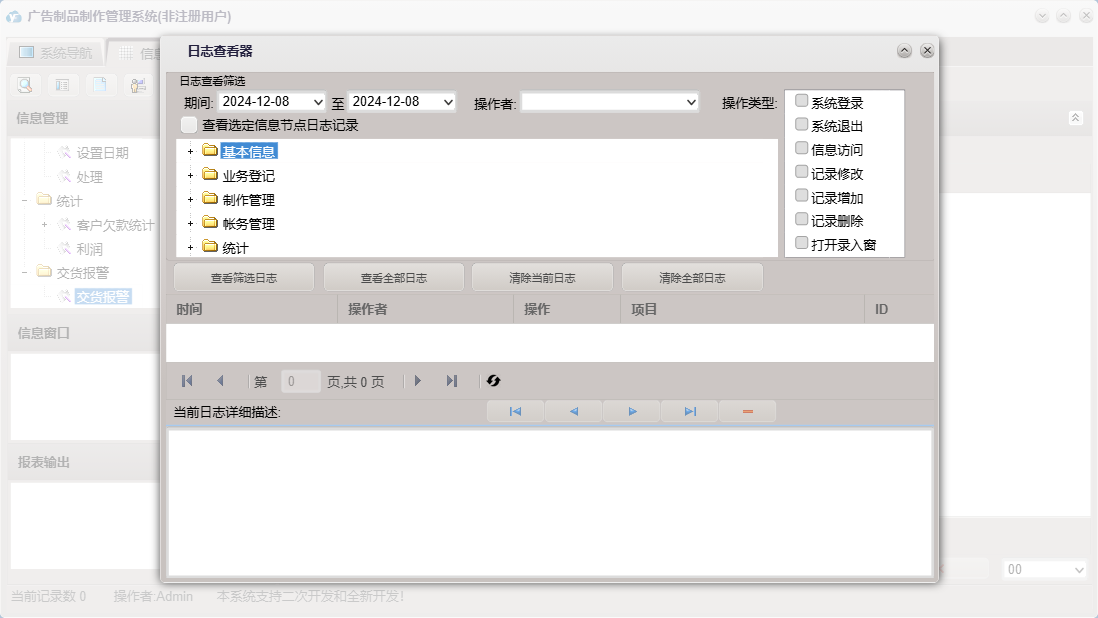This screenshot has height=618, width=1098.
Task: Click the 清除当前日志 button
Action: point(543,278)
